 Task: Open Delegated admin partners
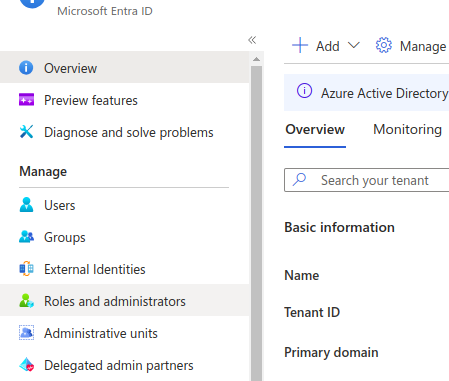point(125,365)
